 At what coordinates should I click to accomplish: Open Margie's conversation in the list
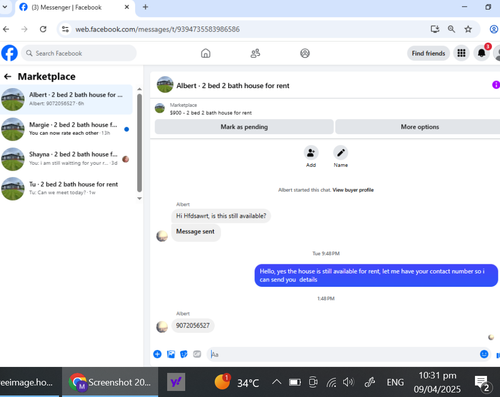point(66,129)
